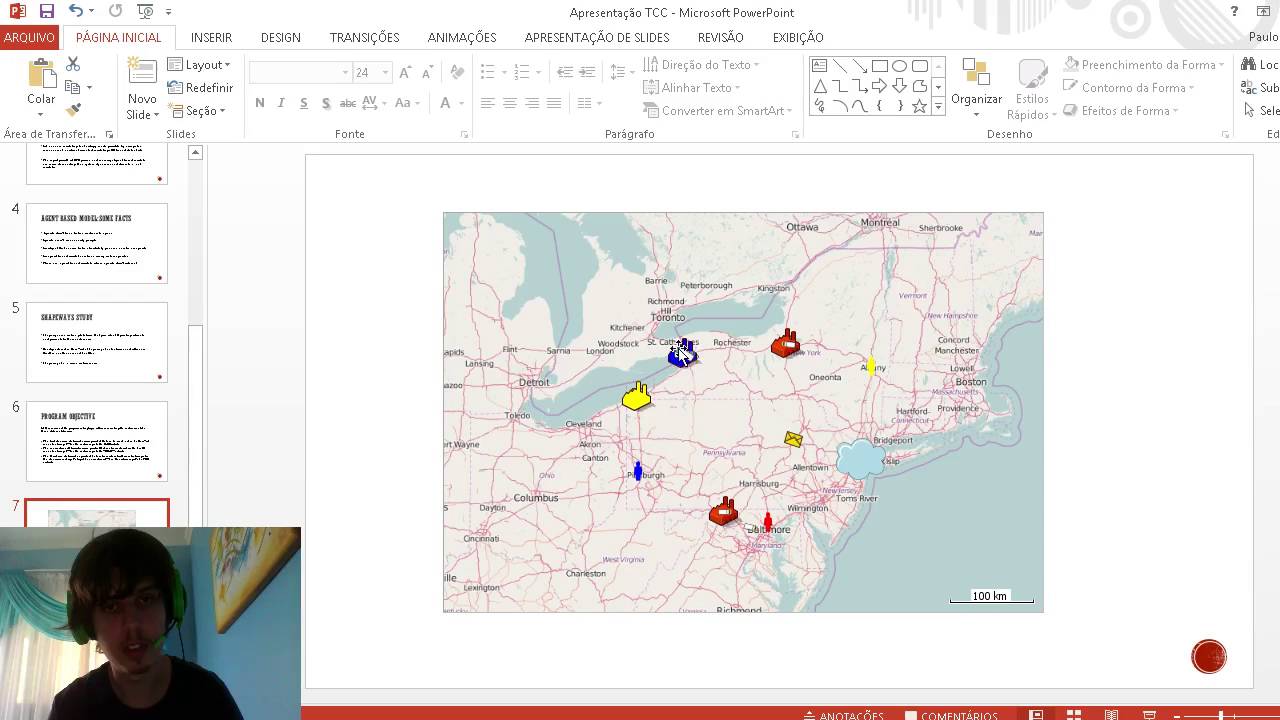The image size is (1280, 720).
Task: Open the ARQUIVO tab
Action: [x=29, y=37]
